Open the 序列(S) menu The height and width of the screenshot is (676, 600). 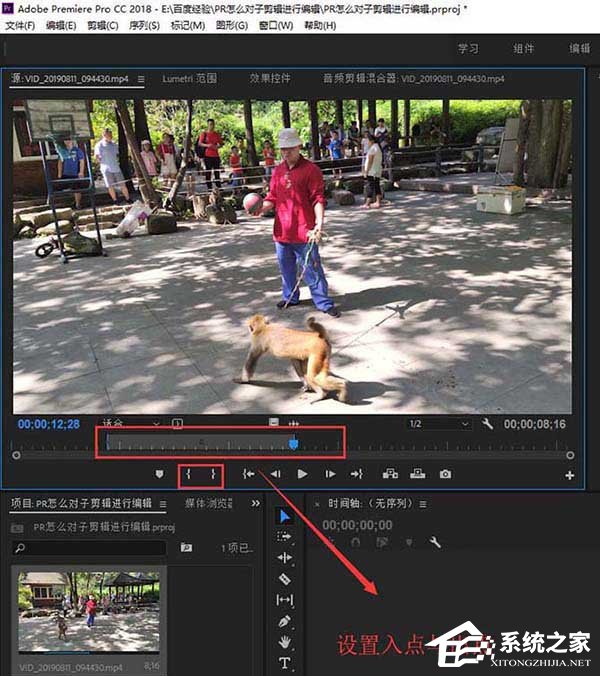click(x=144, y=26)
